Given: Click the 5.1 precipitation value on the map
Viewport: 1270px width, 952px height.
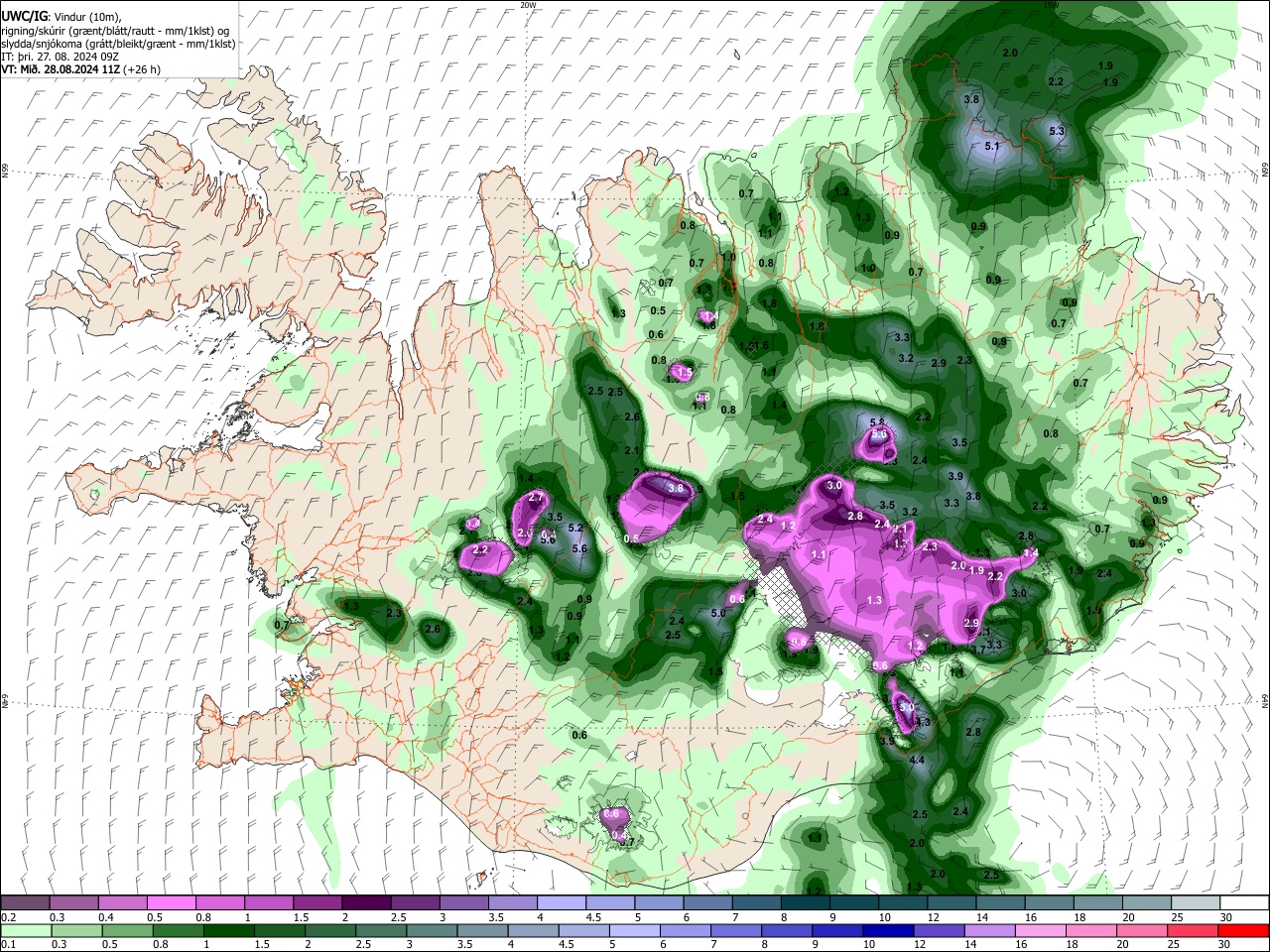Looking at the screenshot, I should [992, 147].
